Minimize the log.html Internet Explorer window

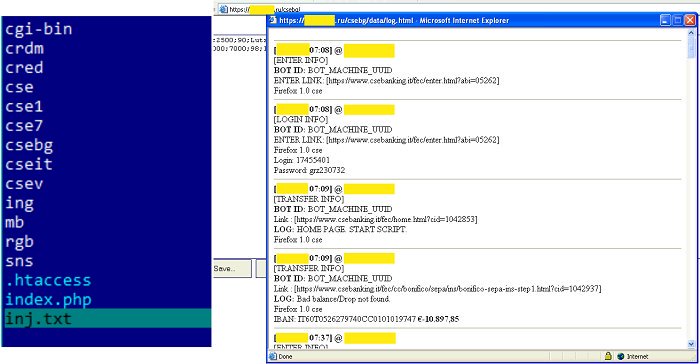tap(665, 20)
